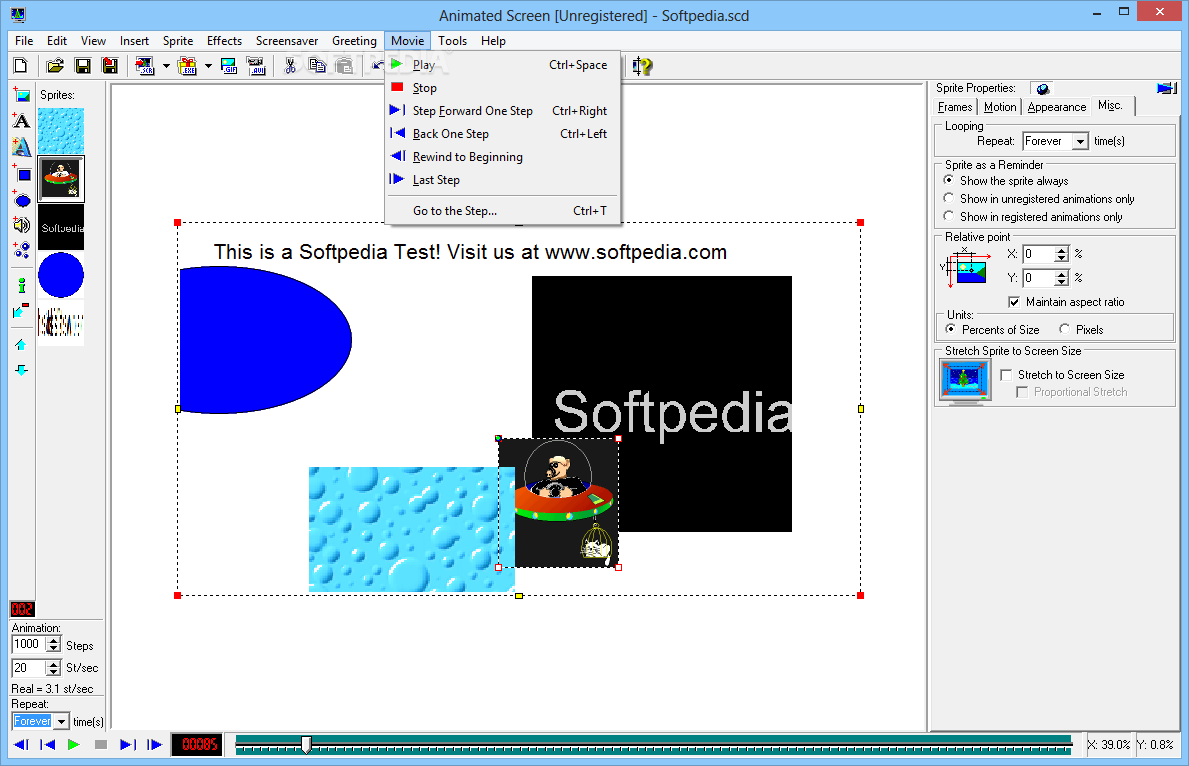Adjust St/sec speed spinner
Viewport: 1189px width, 766px height.
[x=53, y=667]
